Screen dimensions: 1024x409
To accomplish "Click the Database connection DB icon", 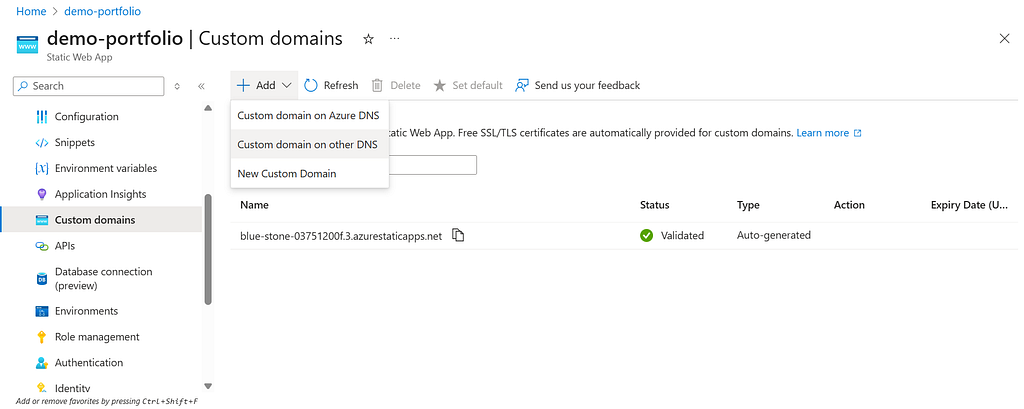I will tap(42, 279).
